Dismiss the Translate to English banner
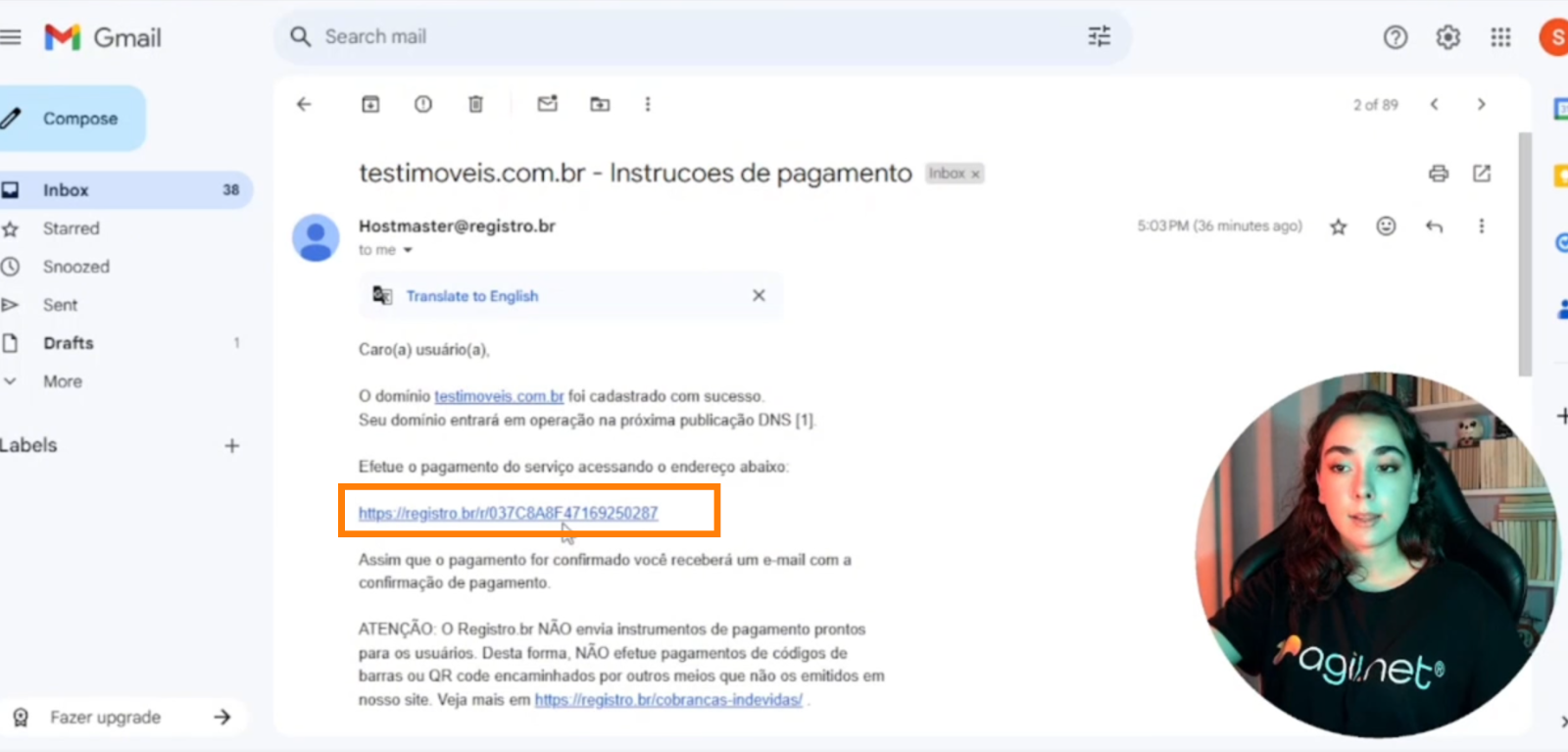This screenshot has width=1568, height=752. (x=759, y=295)
